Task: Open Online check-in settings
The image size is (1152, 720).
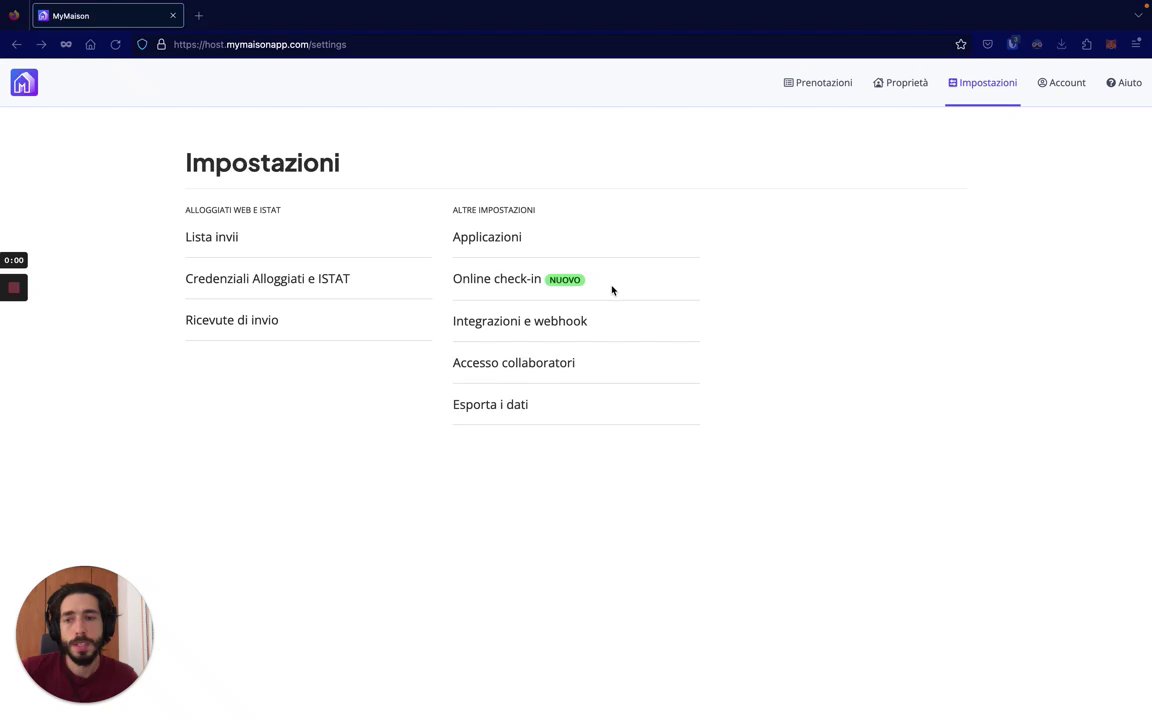Action: point(497,278)
